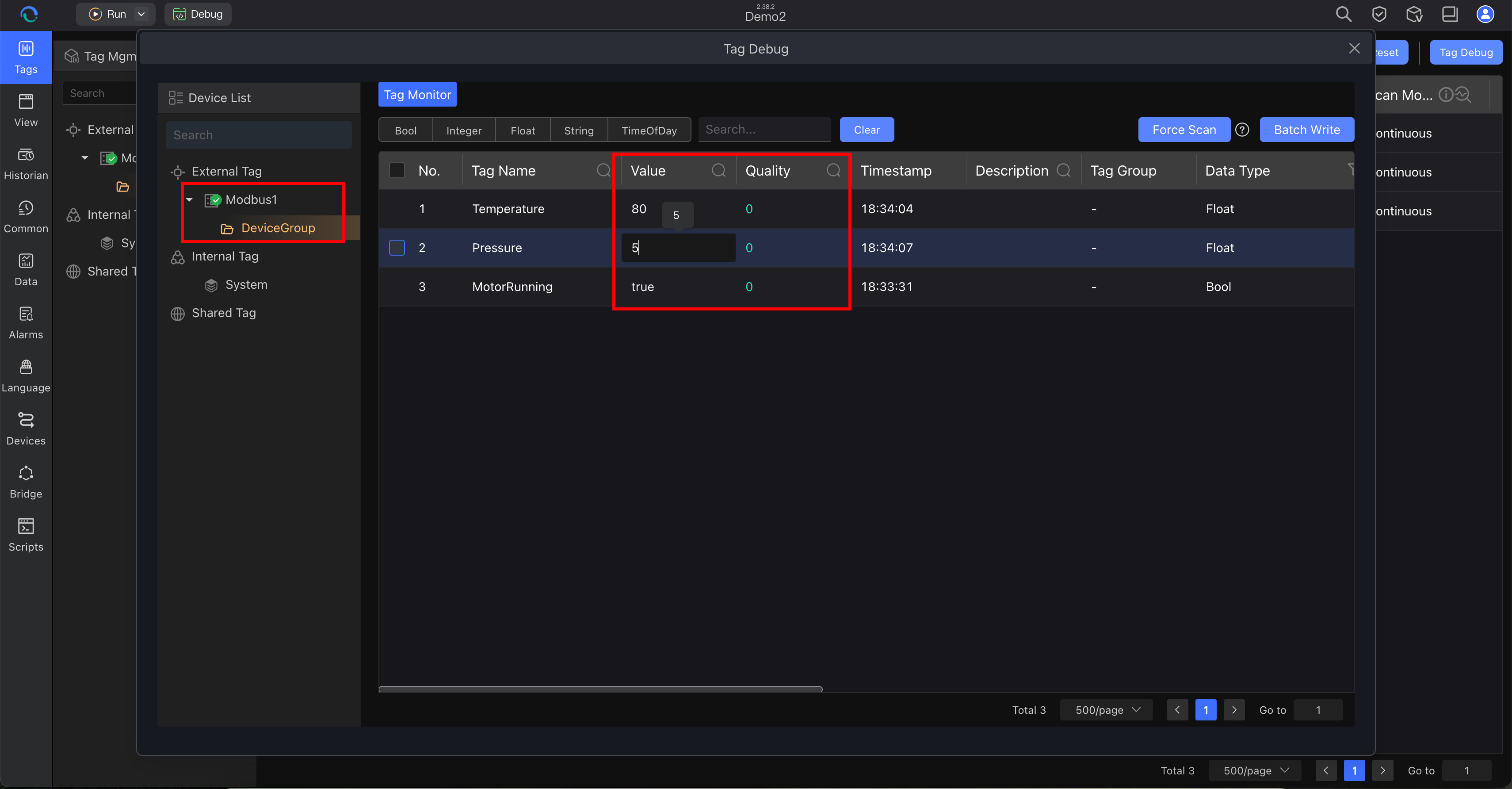The width and height of the screenshot is (1512, 789).
Task: Click the dialog Go to page input
Action: pos(1318,710)
